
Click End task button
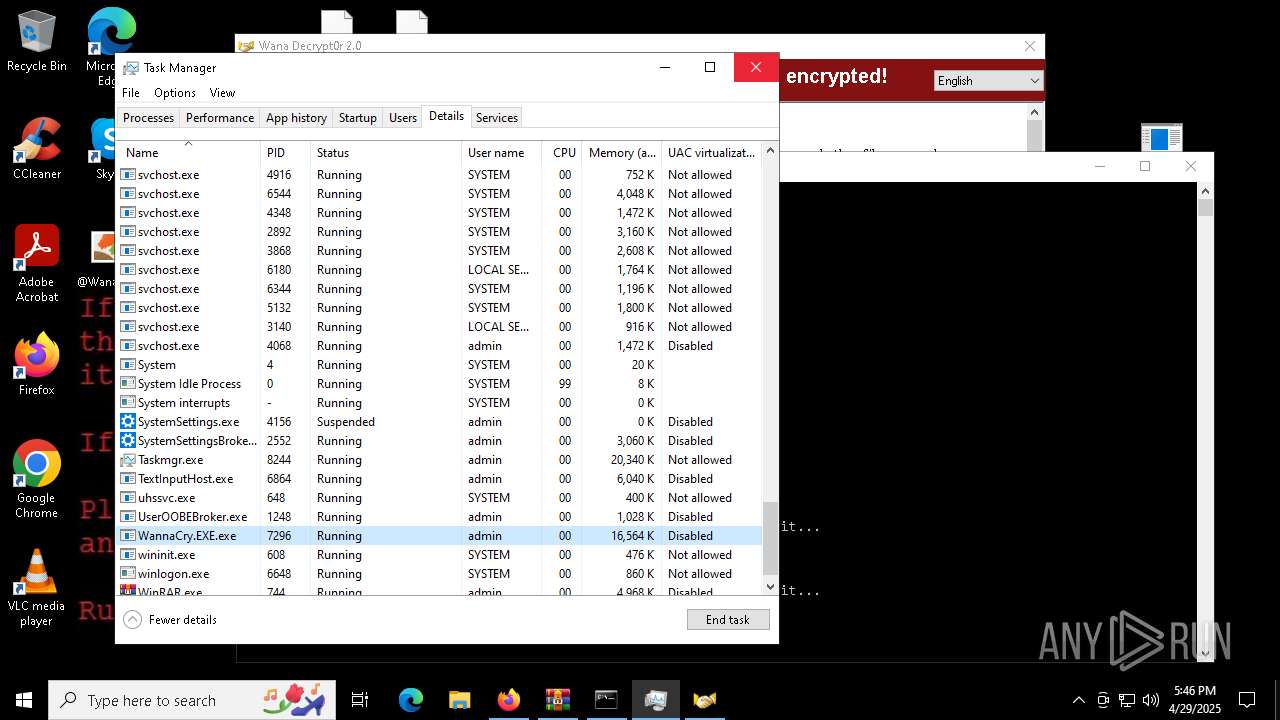728,620
